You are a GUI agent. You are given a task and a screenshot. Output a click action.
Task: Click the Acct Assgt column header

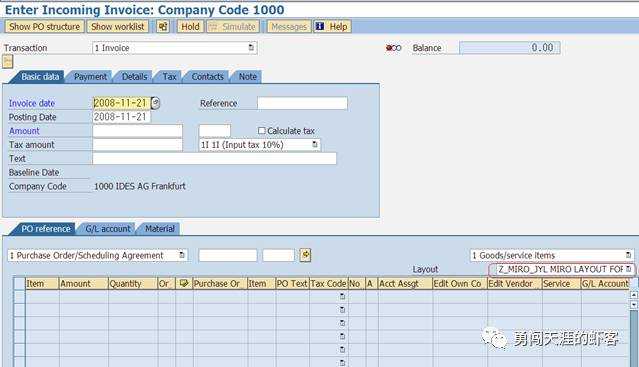click(405, 283)
